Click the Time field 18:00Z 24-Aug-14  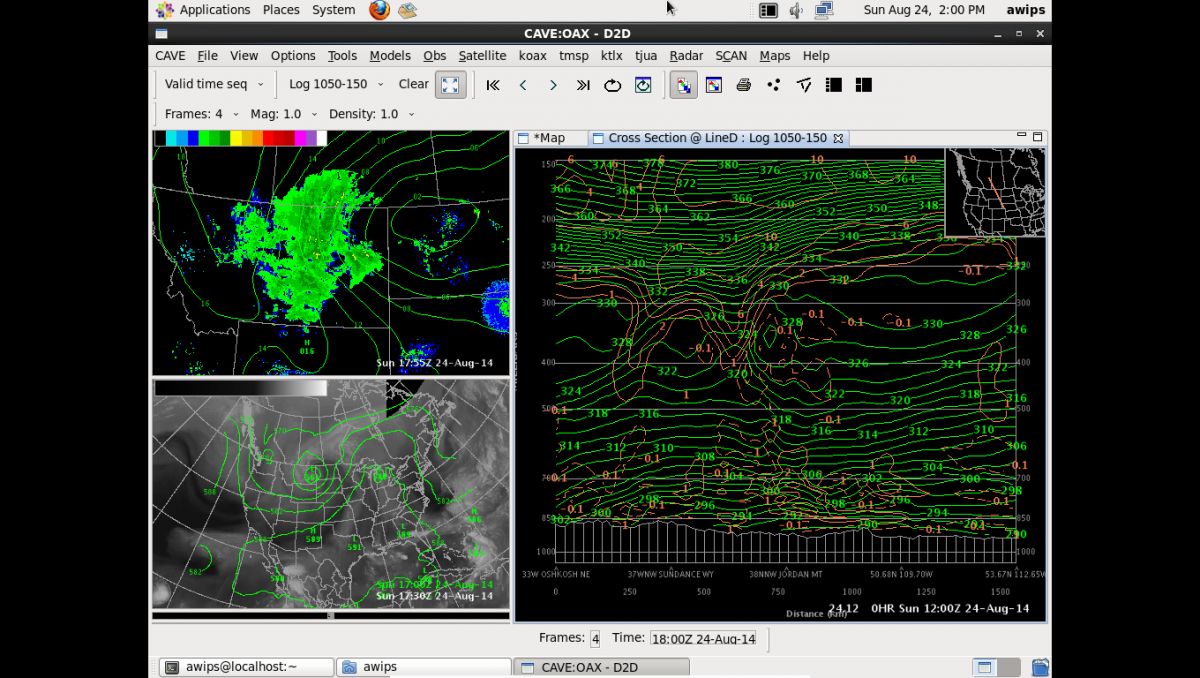click(x=704, y=639)
